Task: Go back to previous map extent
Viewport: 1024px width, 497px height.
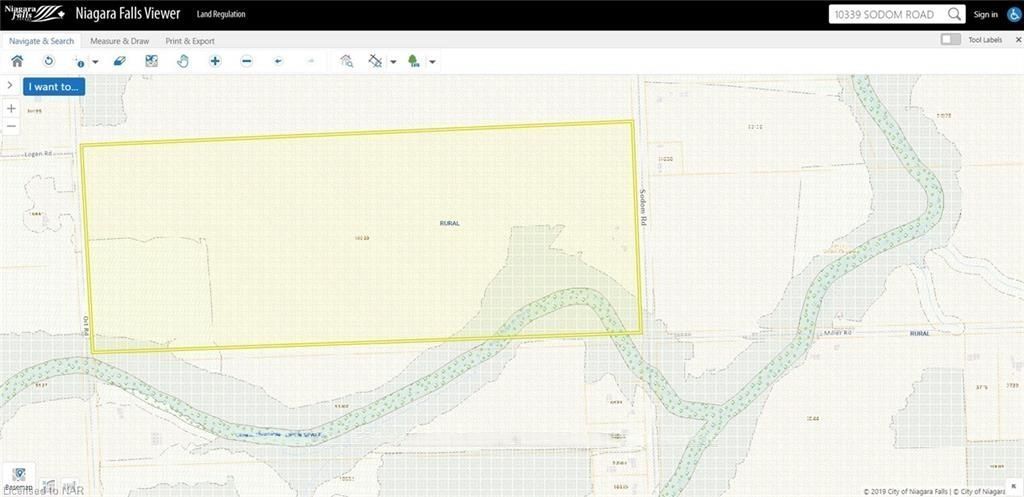Action: coord(278,61)
